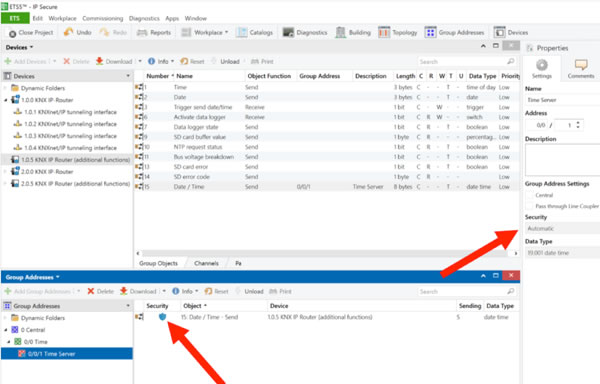Sort by Object Function column header
The width and height of the screenshot is (600, 384).
coord(269,76)
